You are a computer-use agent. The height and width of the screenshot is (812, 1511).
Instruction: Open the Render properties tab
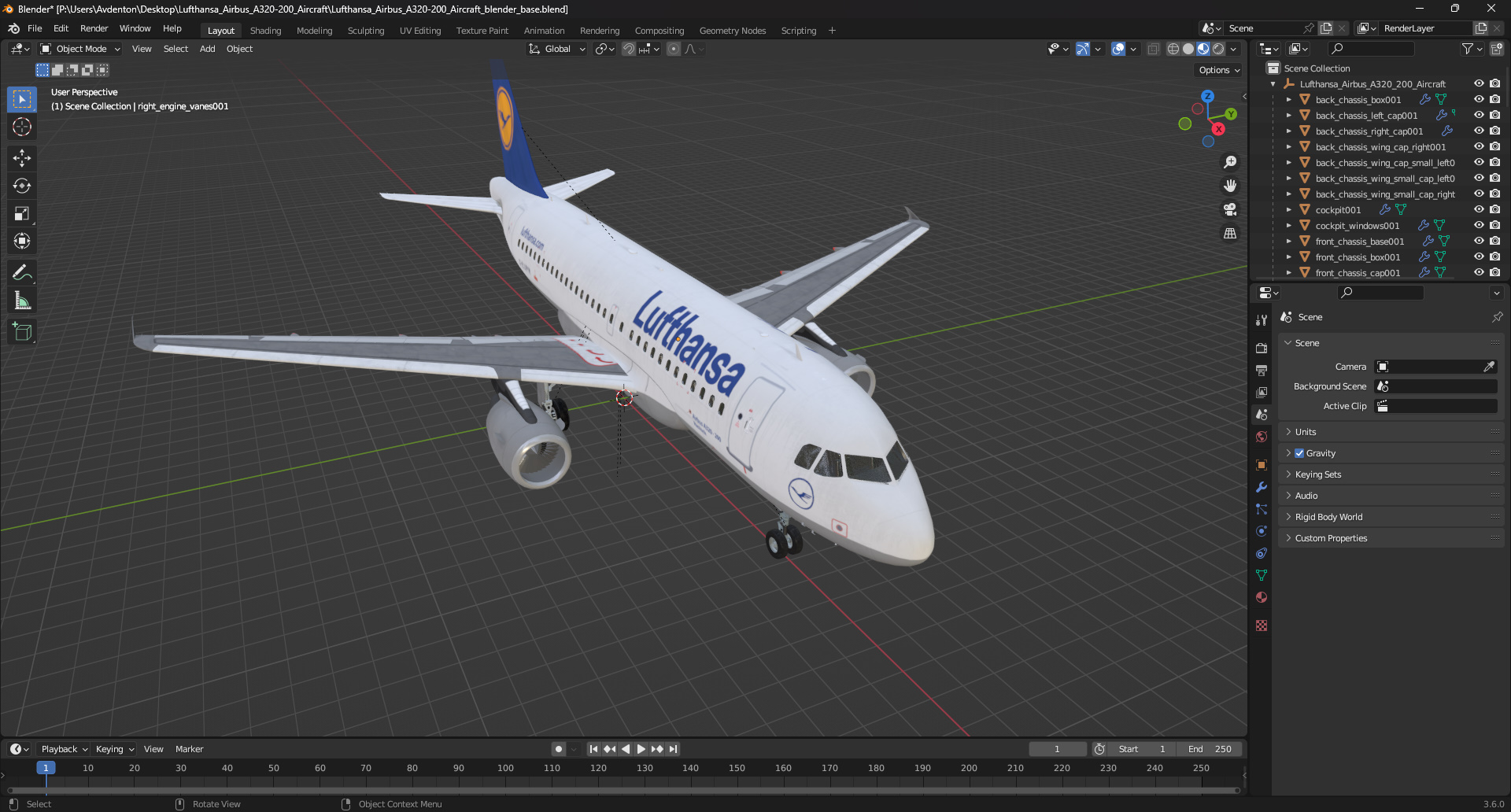click(x=1262, y=348)
